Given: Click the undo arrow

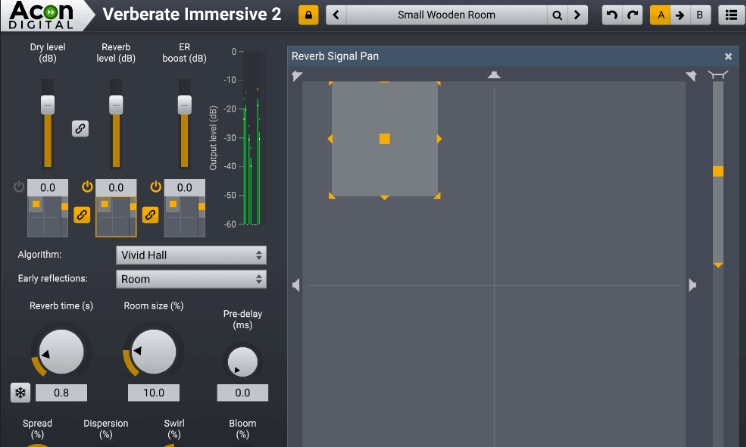Looking at the screenshot, I should pos(611,15).
